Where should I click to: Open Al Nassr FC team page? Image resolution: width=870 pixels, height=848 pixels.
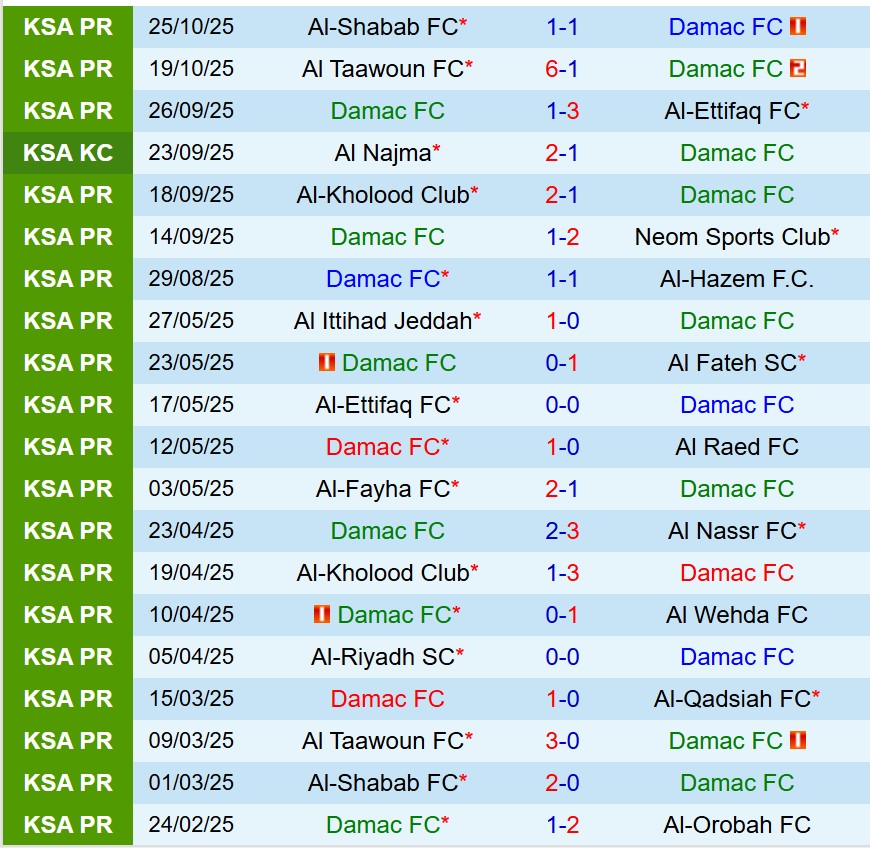coord(732,531)
